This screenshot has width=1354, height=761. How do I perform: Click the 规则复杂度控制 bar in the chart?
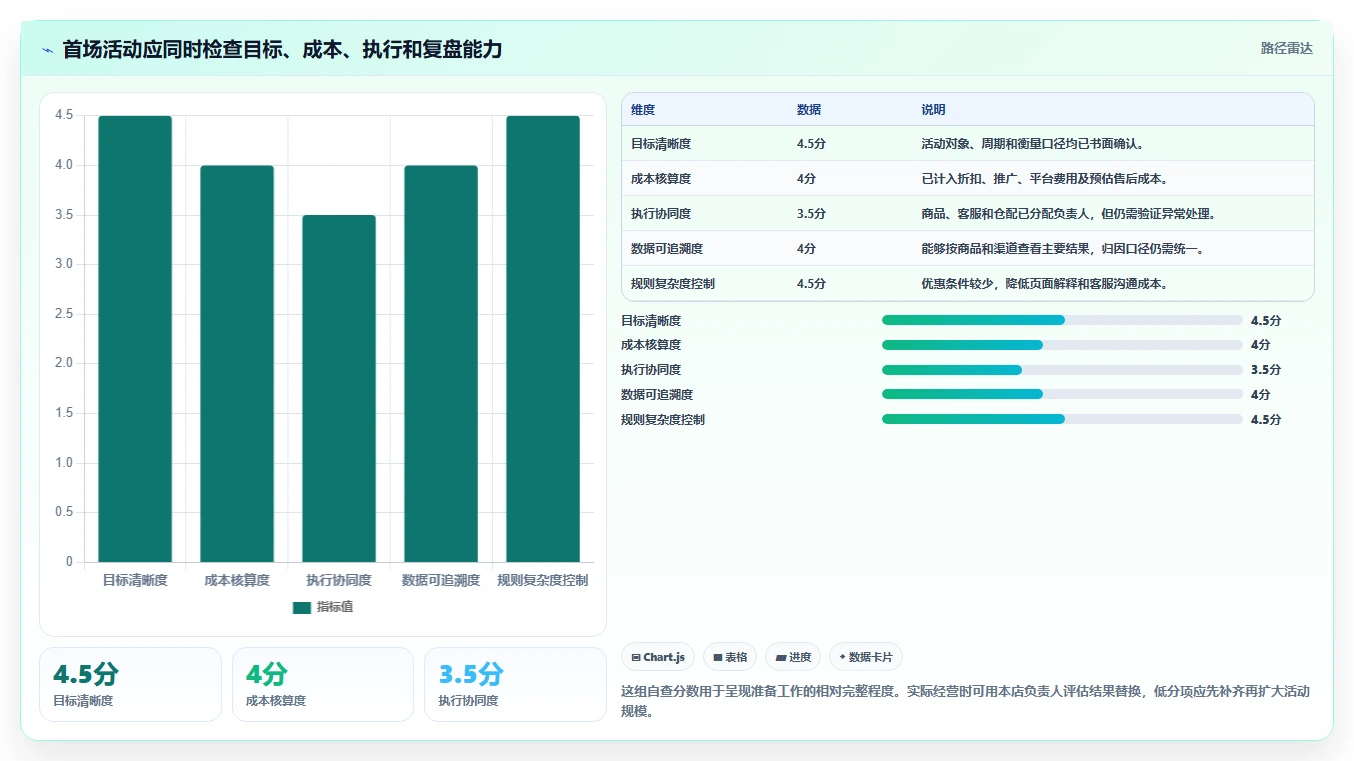543,339
